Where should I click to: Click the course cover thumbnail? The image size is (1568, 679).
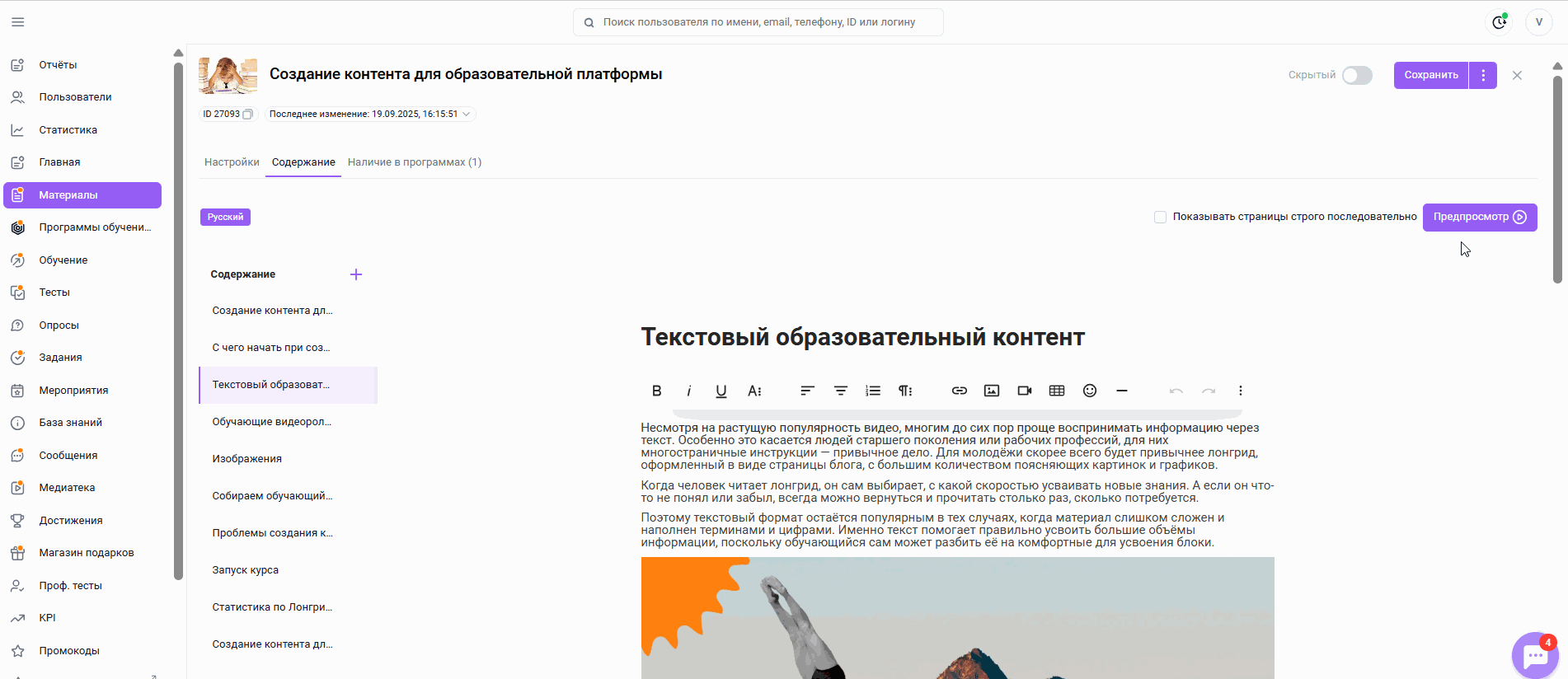[x=228, y=75]
